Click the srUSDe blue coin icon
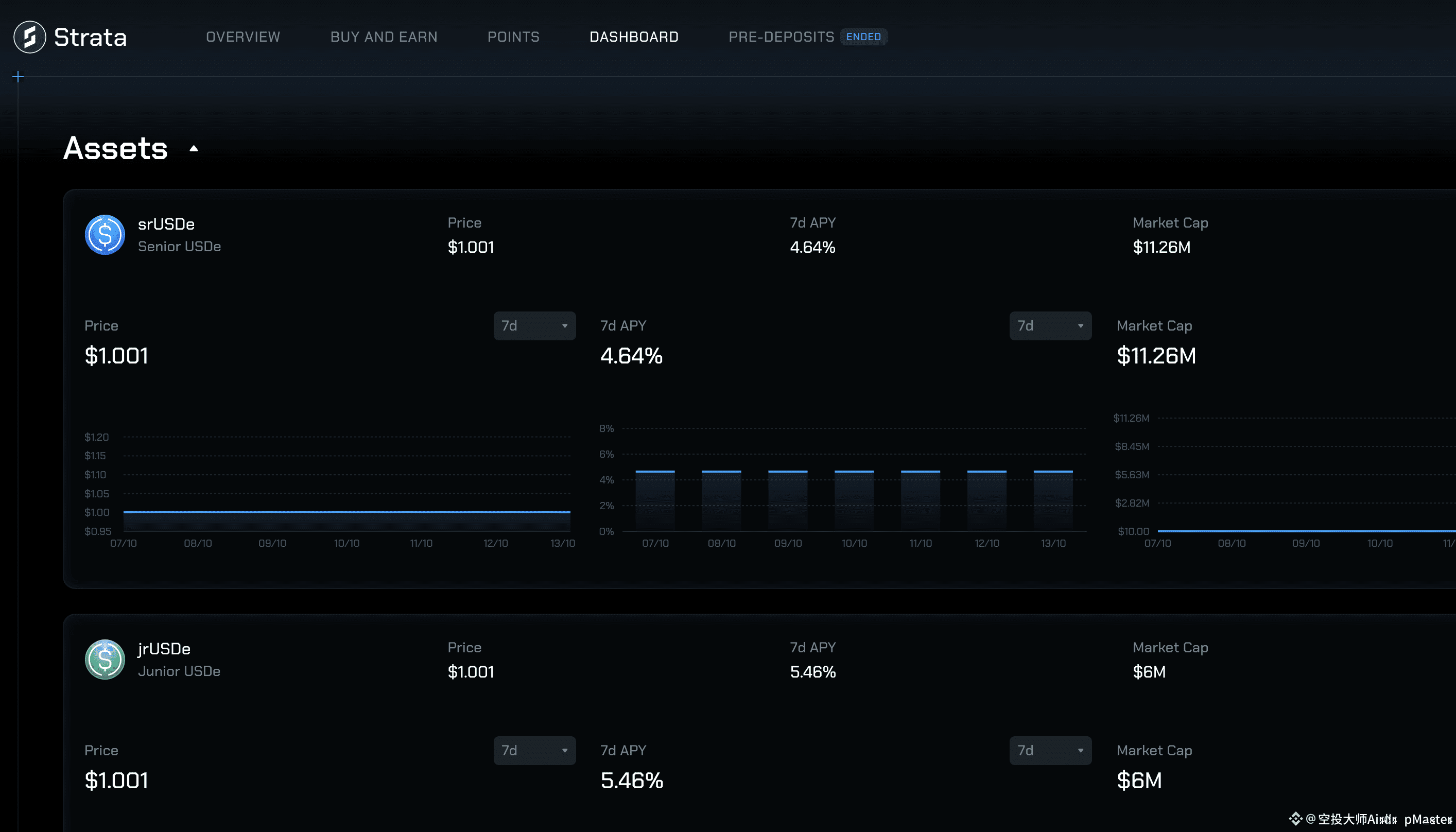 click(x=105, y=235)
